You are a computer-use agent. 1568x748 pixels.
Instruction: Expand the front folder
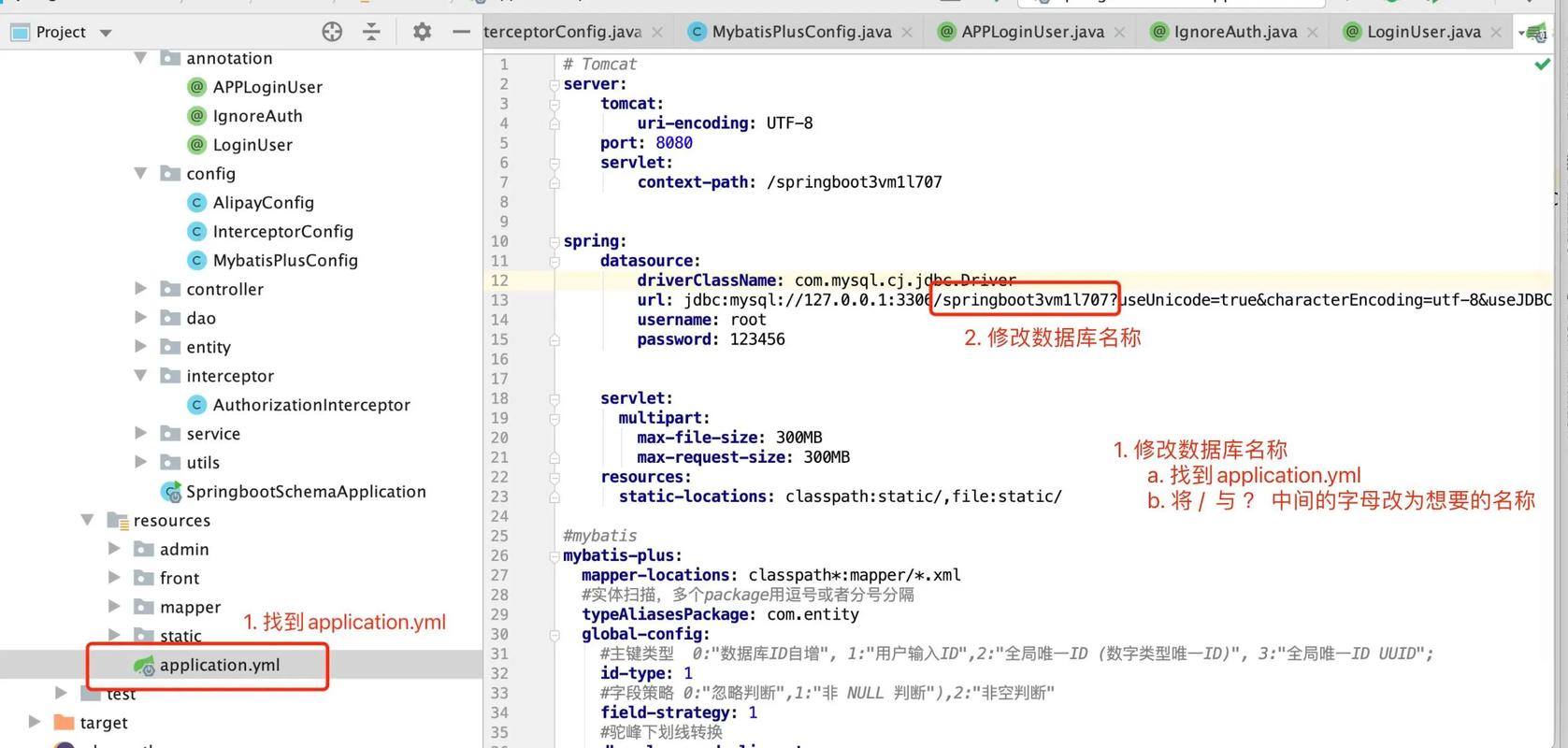point(114,577)
